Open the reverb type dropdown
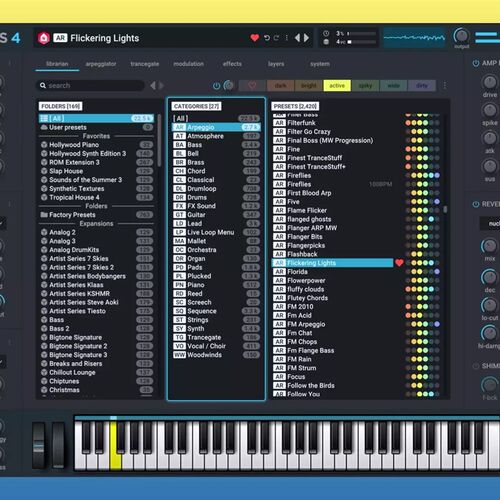The image size is (500, 500). click(490, 223)
